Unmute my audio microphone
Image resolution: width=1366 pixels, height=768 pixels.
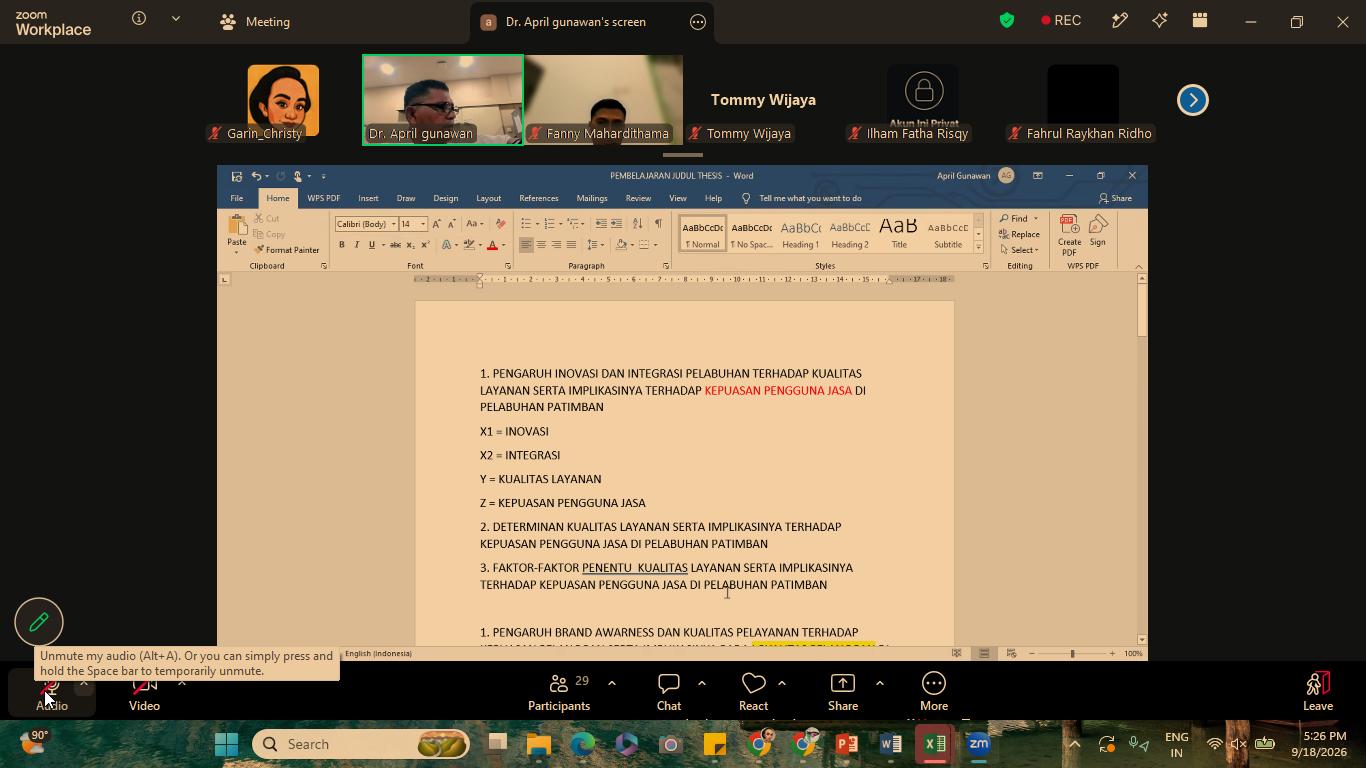click(51, 692)
